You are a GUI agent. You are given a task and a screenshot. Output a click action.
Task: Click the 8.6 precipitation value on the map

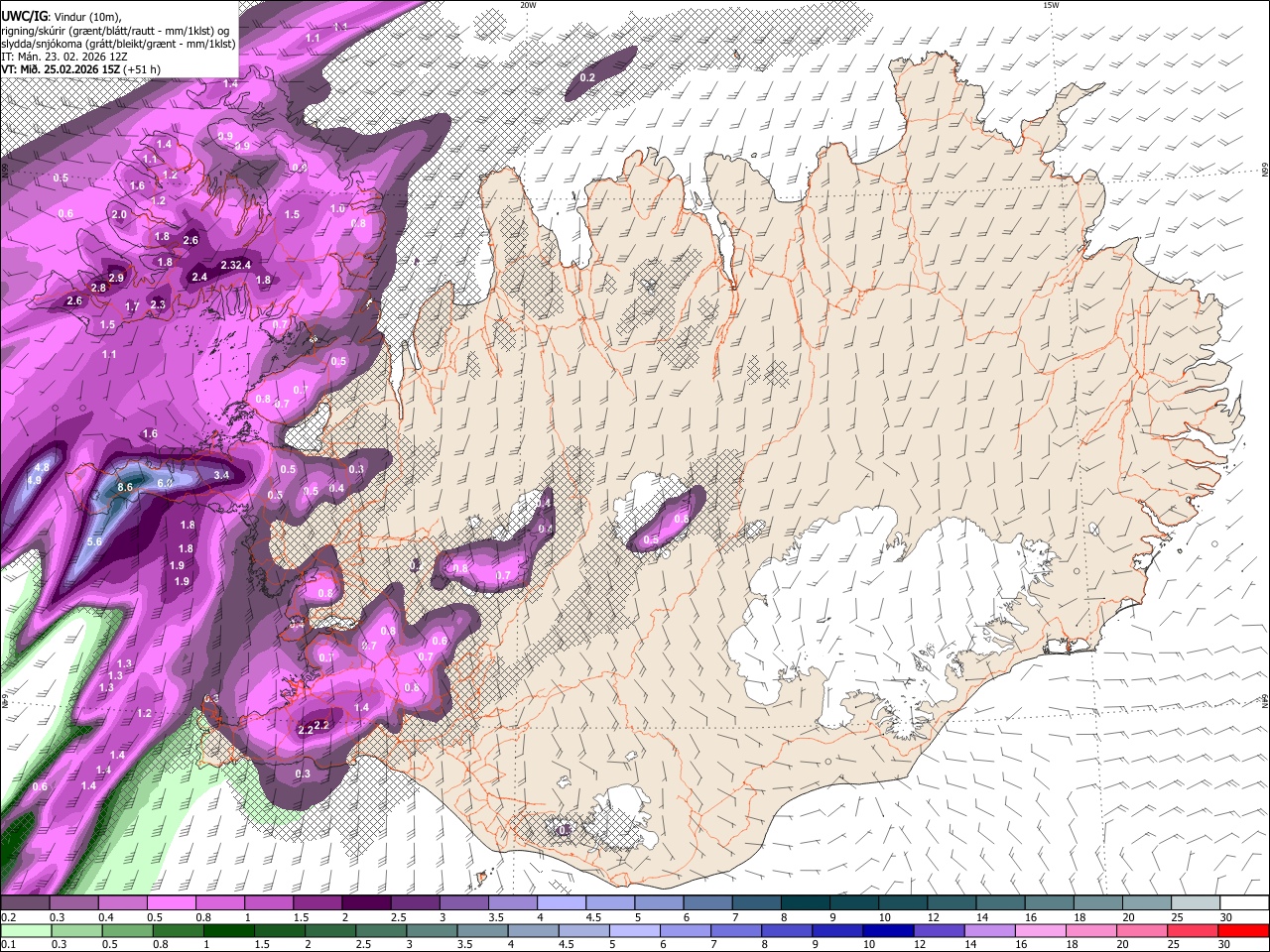pos(125,487)
